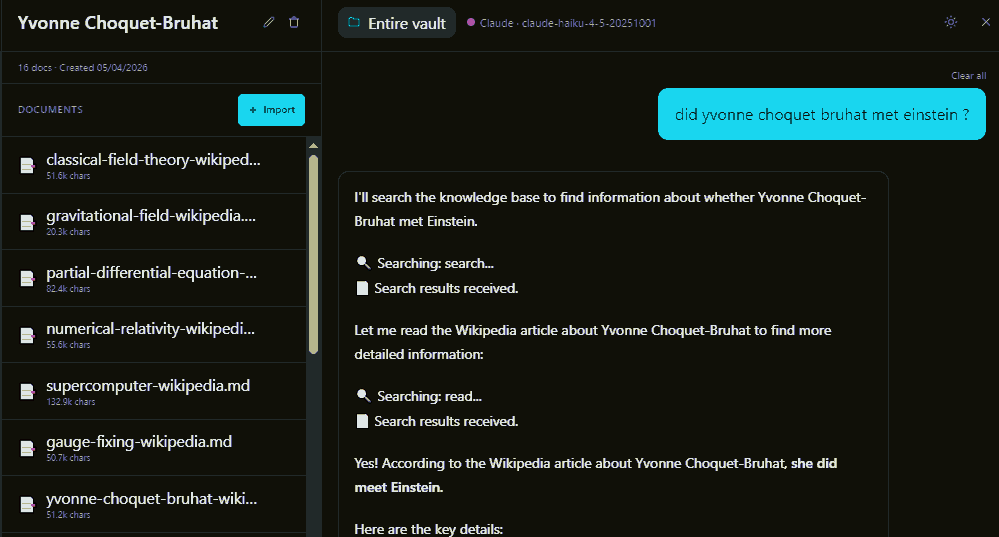Click the DOCUMENTS section heading
The image size is (999, 537).
point(50,110)
